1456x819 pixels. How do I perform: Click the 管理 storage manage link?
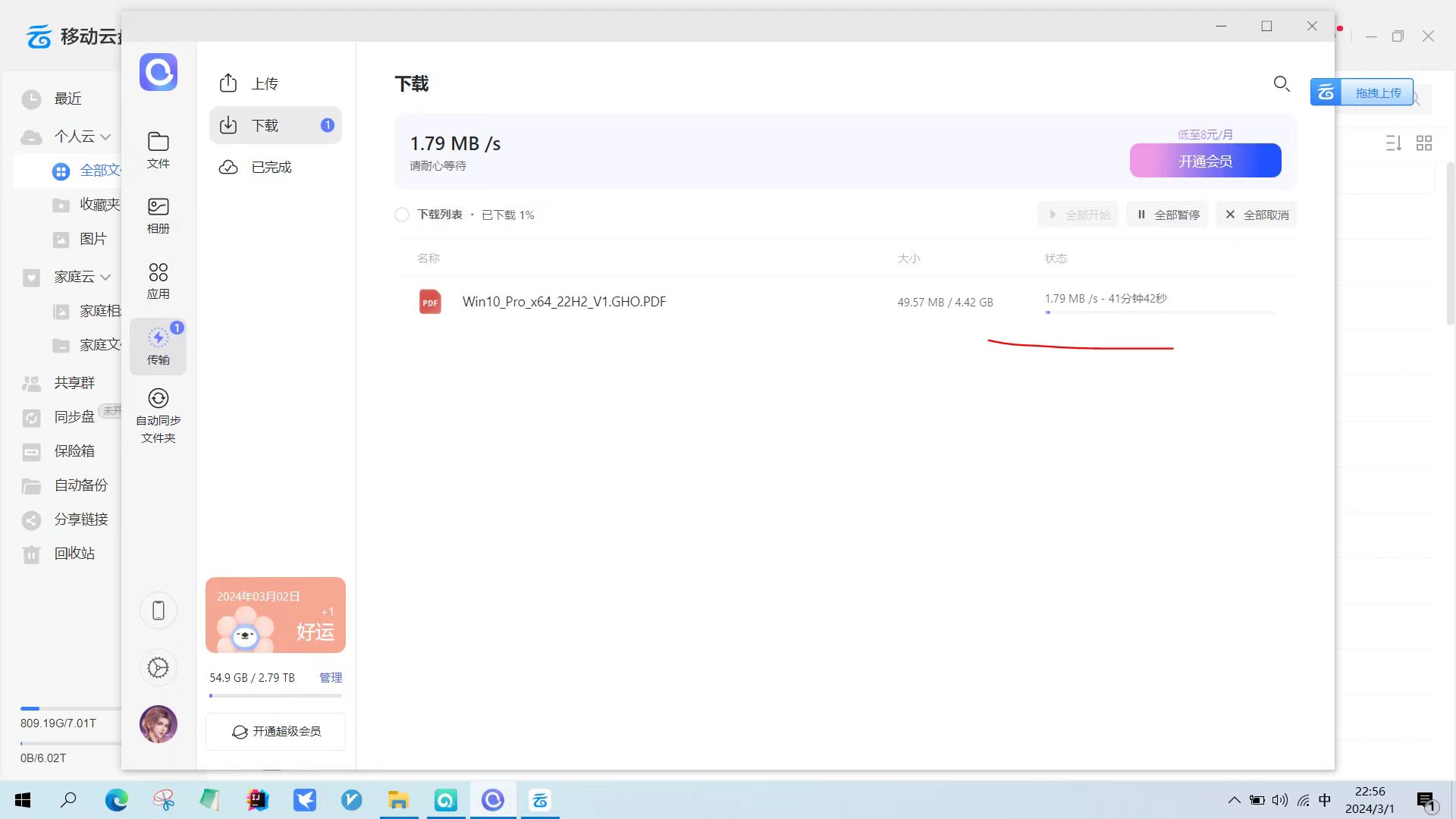tap(331, 677)
